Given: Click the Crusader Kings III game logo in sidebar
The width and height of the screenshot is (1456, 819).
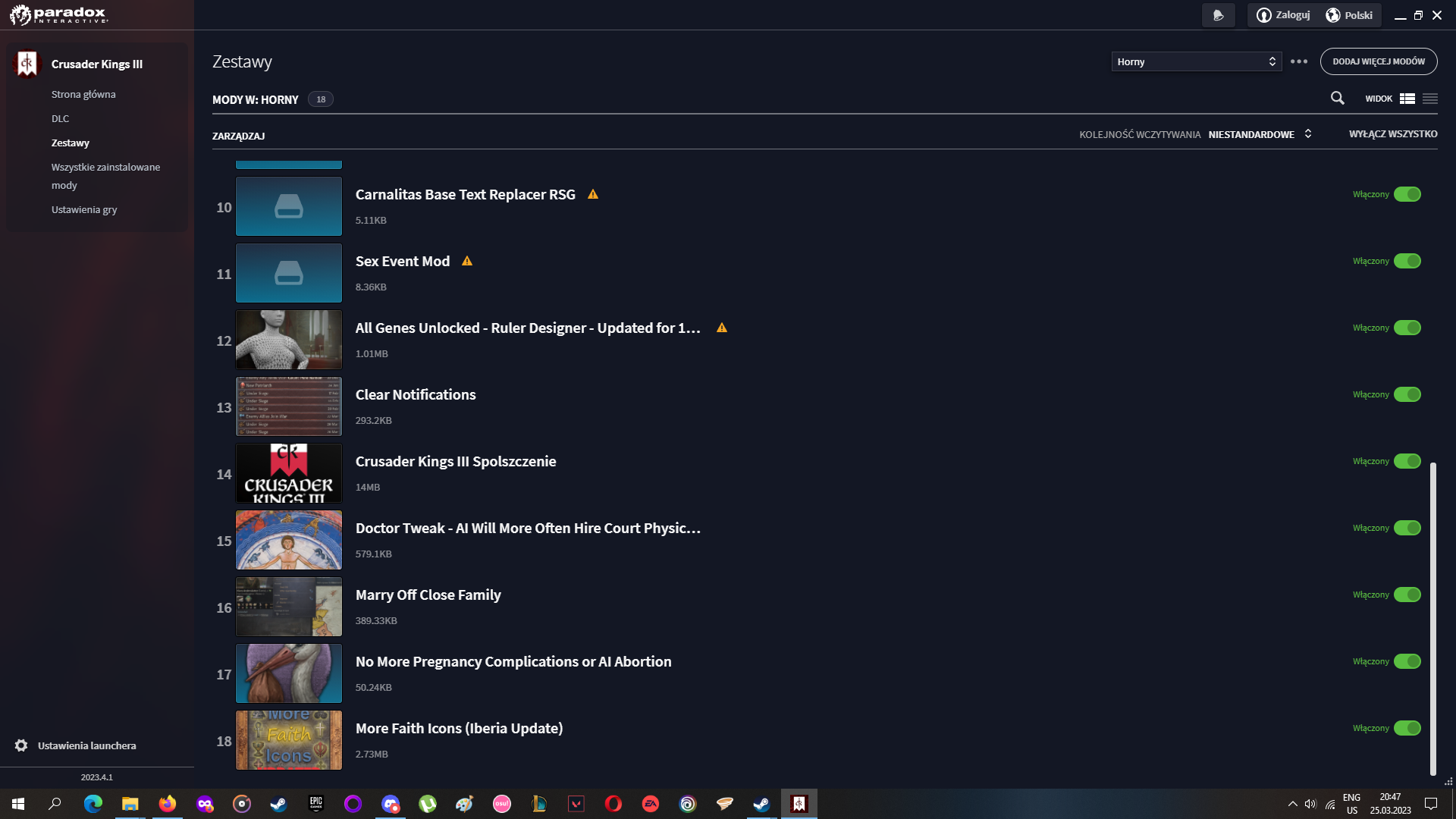Looking at the screenshot, I should coord(27,64).
